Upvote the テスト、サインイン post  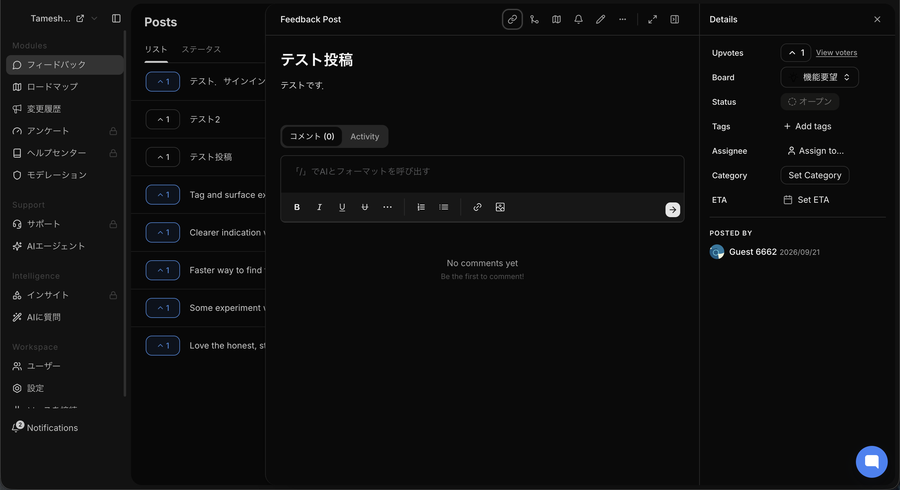pyautogui.click(x=162, y=81)
